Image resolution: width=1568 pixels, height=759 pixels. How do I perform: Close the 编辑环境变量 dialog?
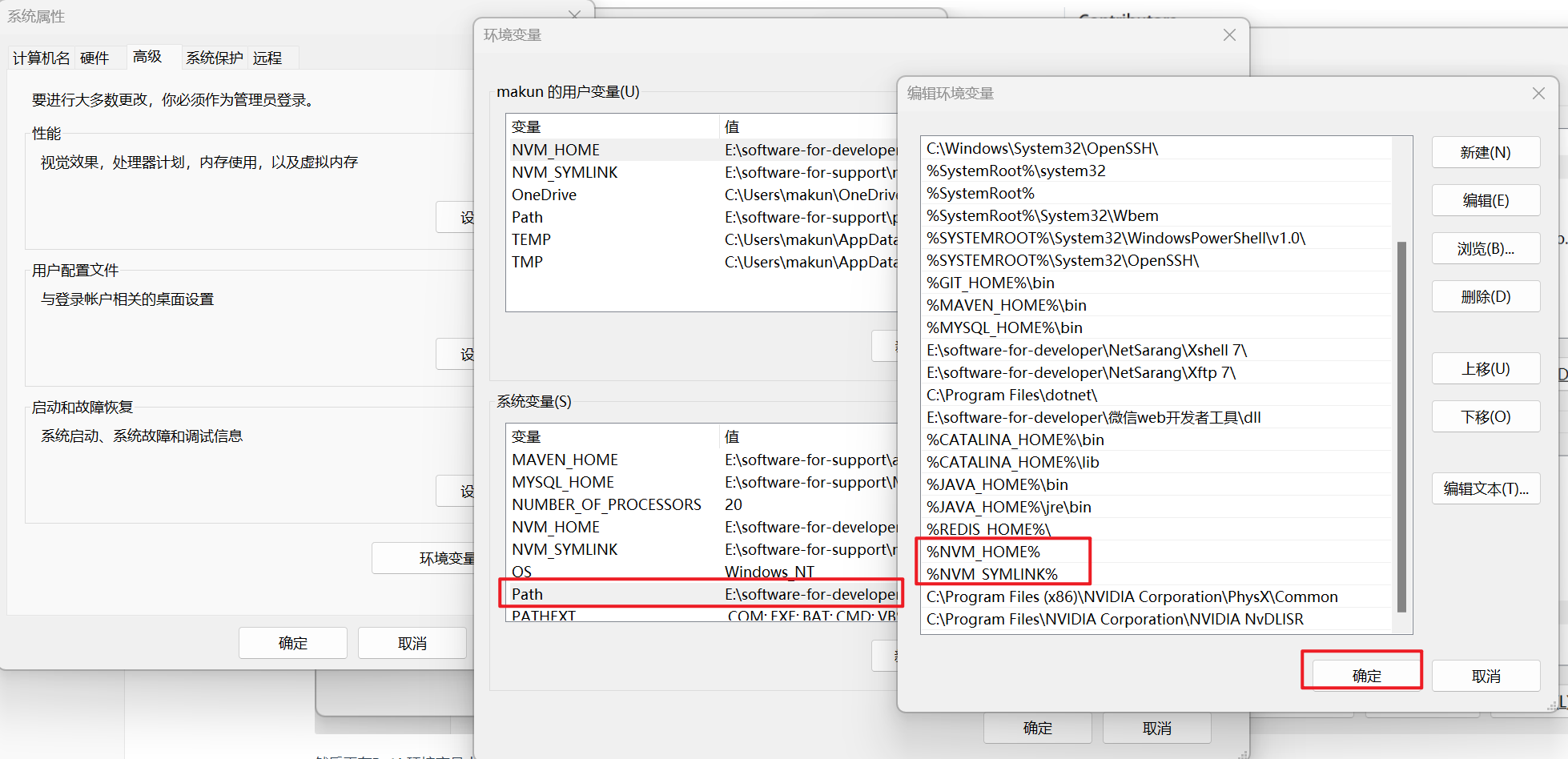click(1538, 94)
